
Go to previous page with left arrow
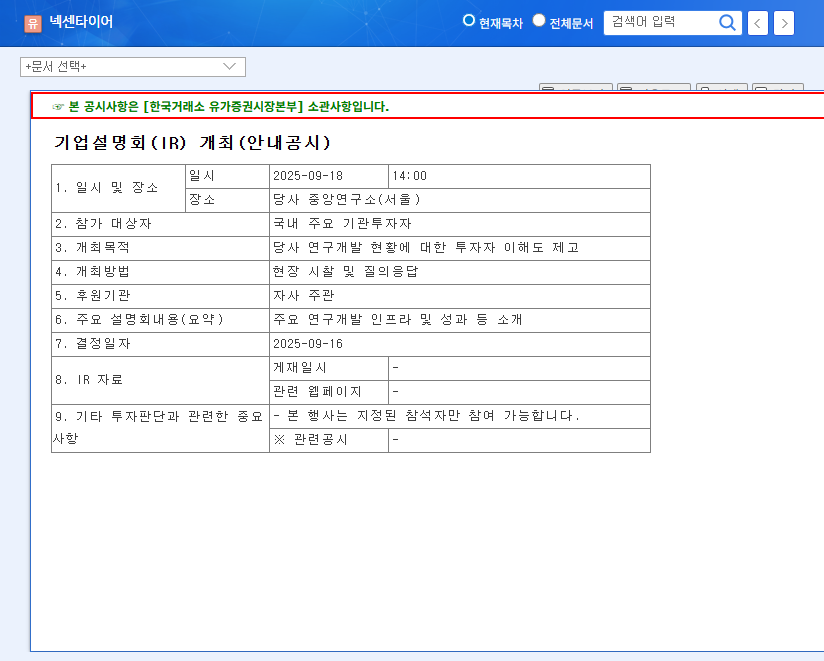[757, 23]
